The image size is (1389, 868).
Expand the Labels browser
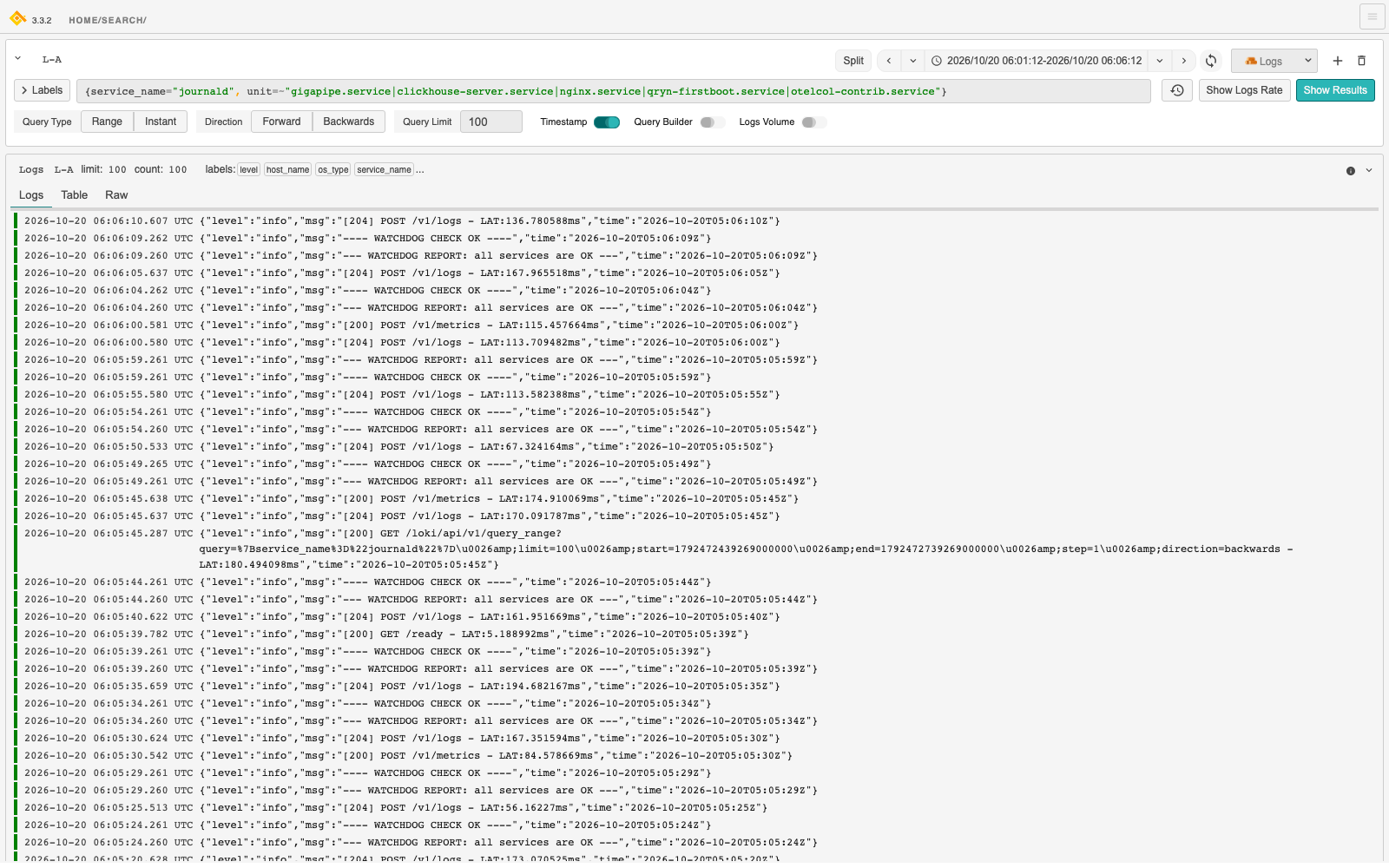(x=42, y=90)
